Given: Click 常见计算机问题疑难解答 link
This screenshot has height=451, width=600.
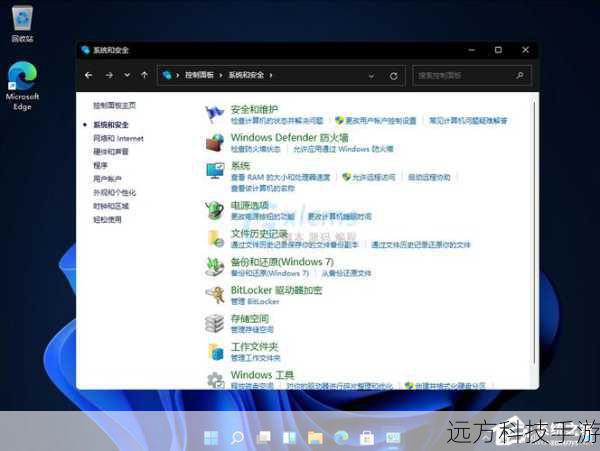Looking at the screenshot, I should coord(468,121).
